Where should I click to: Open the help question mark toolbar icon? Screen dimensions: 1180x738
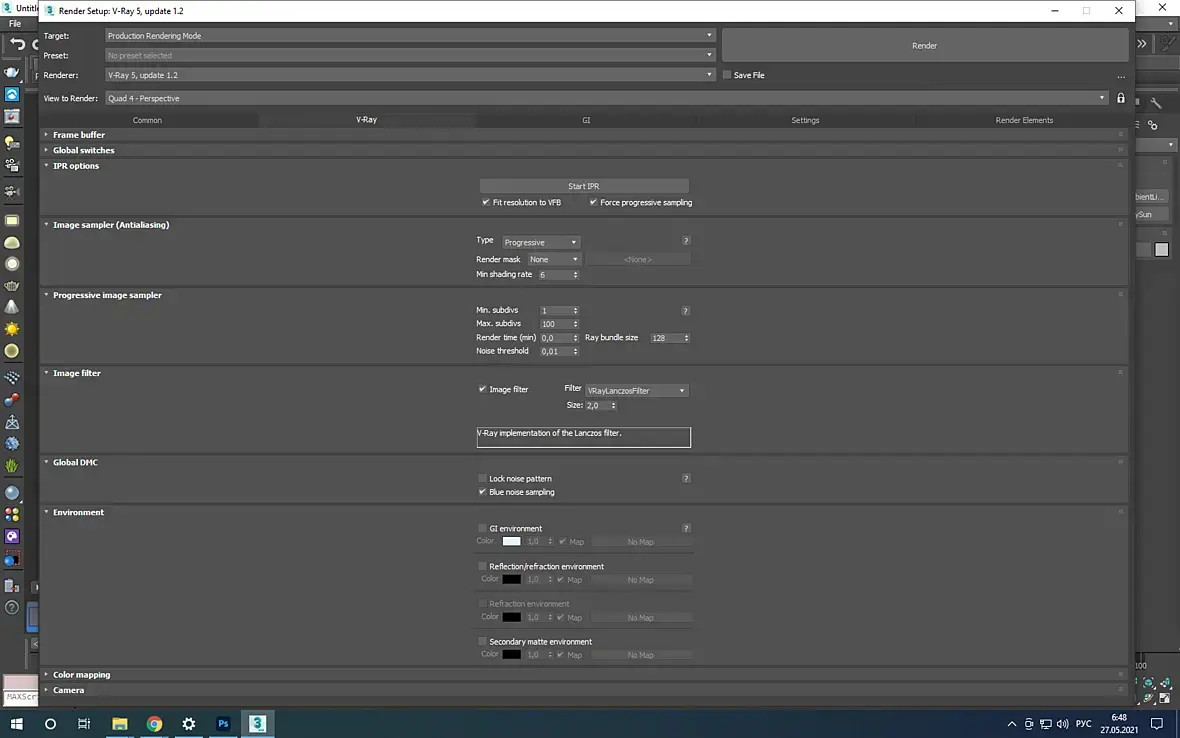(x=12, y=608)
